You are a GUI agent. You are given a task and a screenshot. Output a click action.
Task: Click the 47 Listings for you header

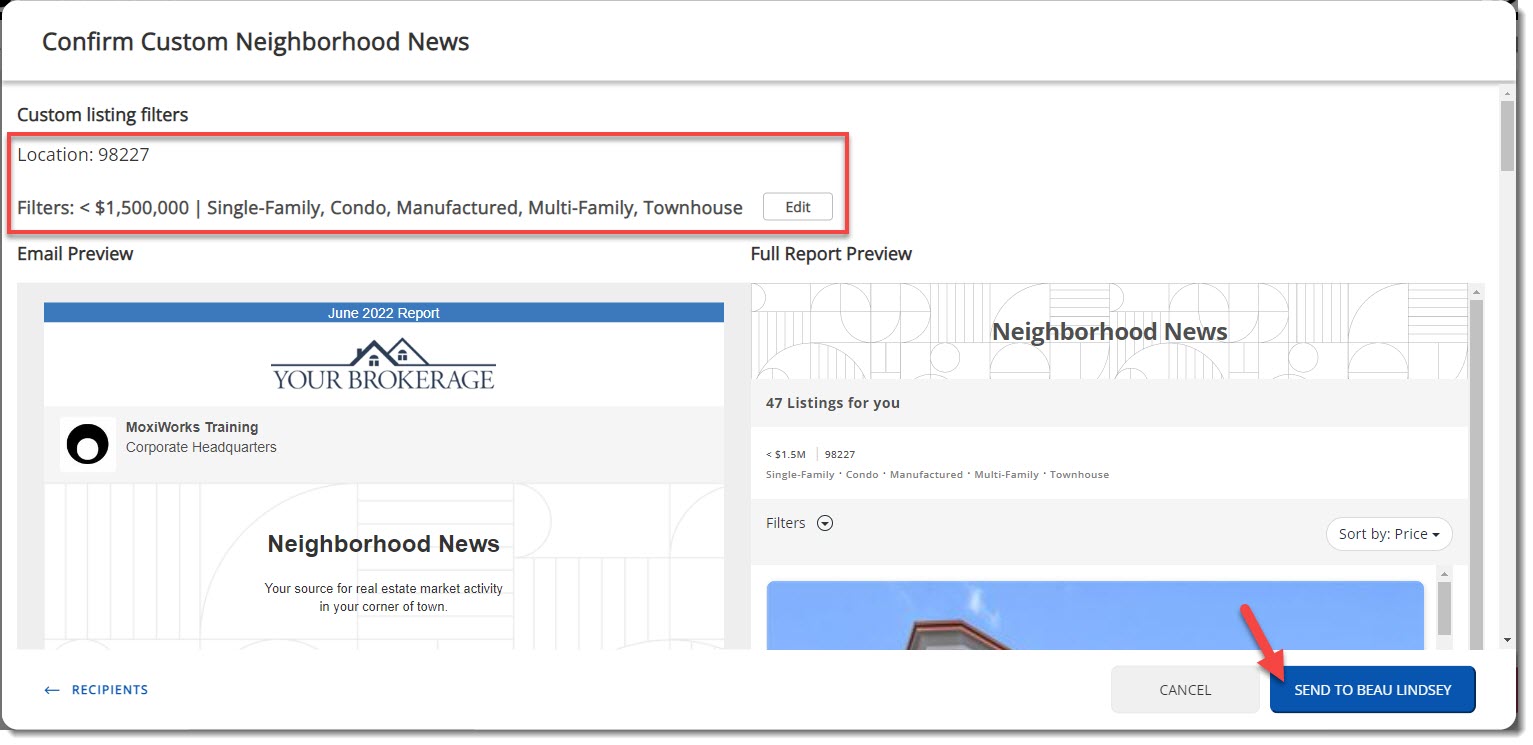[832, 403]
